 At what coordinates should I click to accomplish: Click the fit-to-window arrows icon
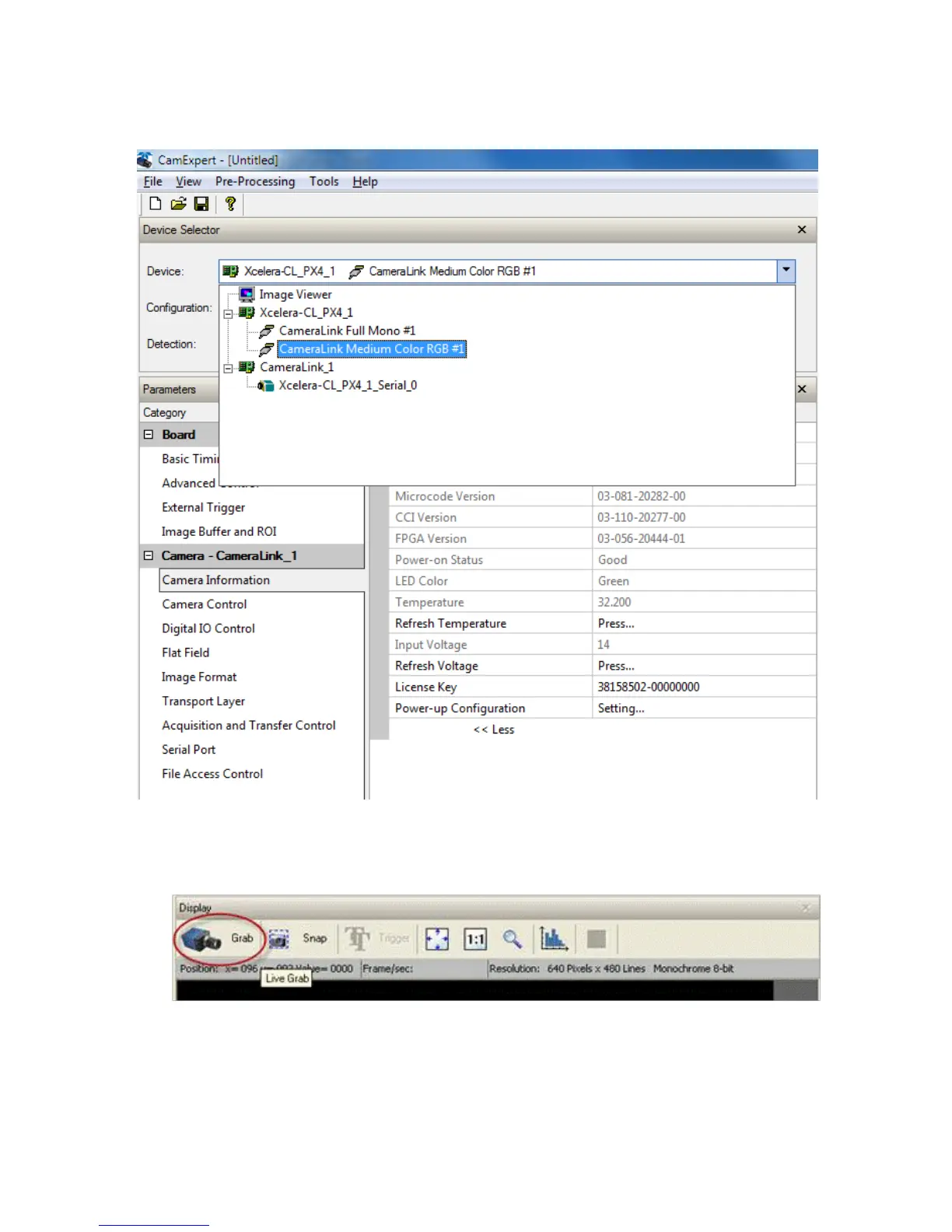pyautogui.click(x=437, y=939)
